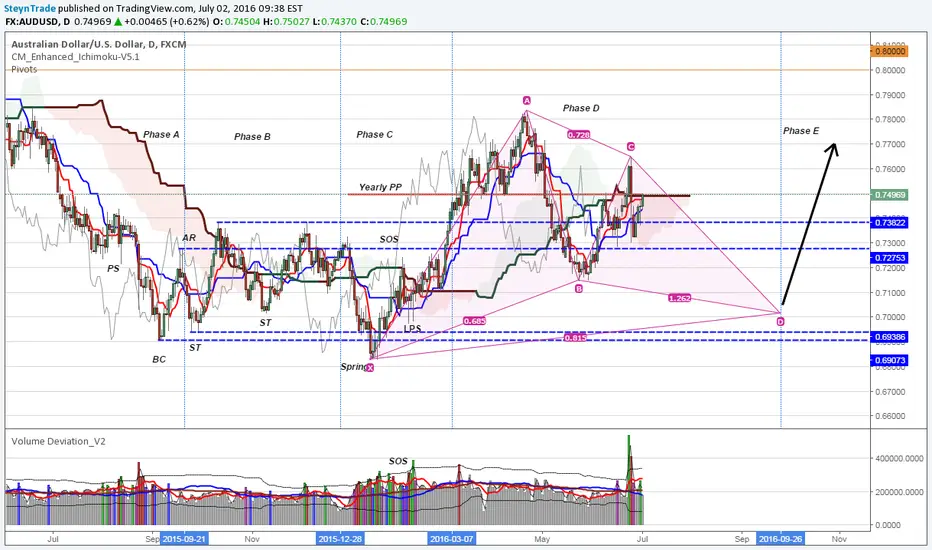Click the 0.76000 price axis tick

tap(890, 169)
